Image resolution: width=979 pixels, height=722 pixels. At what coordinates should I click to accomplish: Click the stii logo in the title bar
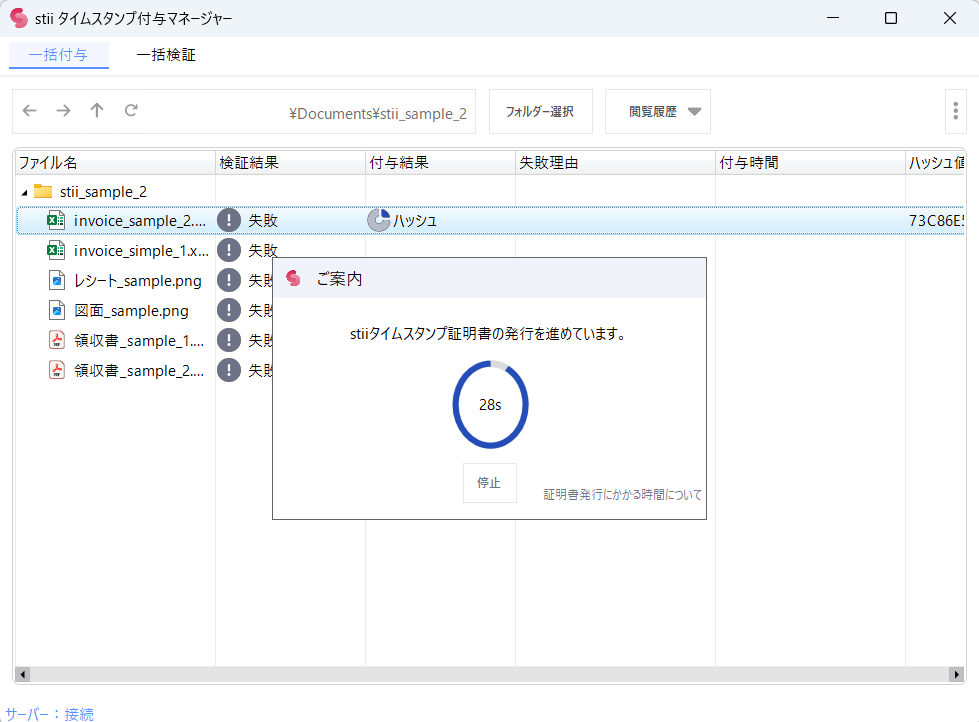tap(19, 18)
